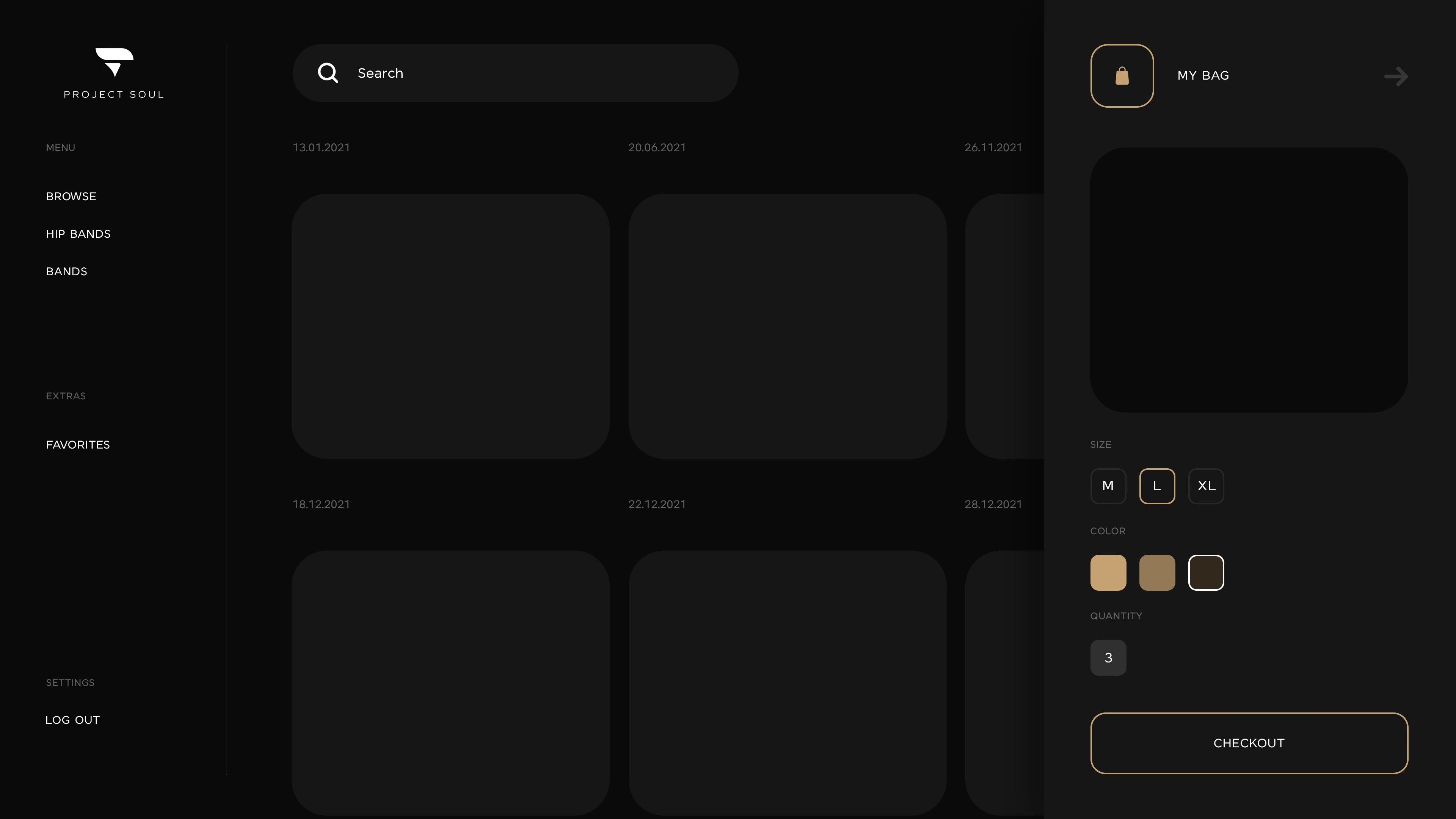The width and height of the screenshot is (1456, 819).
Task: Open the product card dated 20.06.2021
Action: pyautogui.click(x=788, y=326)
